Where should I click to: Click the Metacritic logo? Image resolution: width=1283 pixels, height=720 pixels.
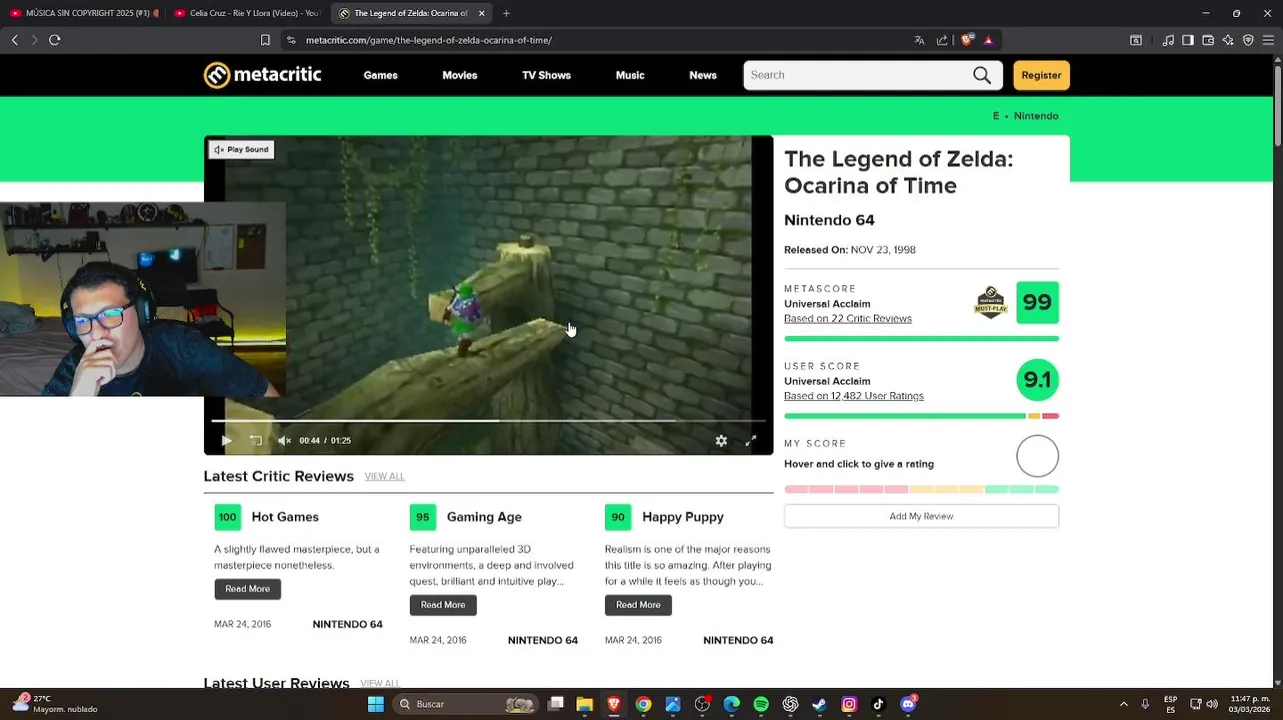click(x=262, y=75)
